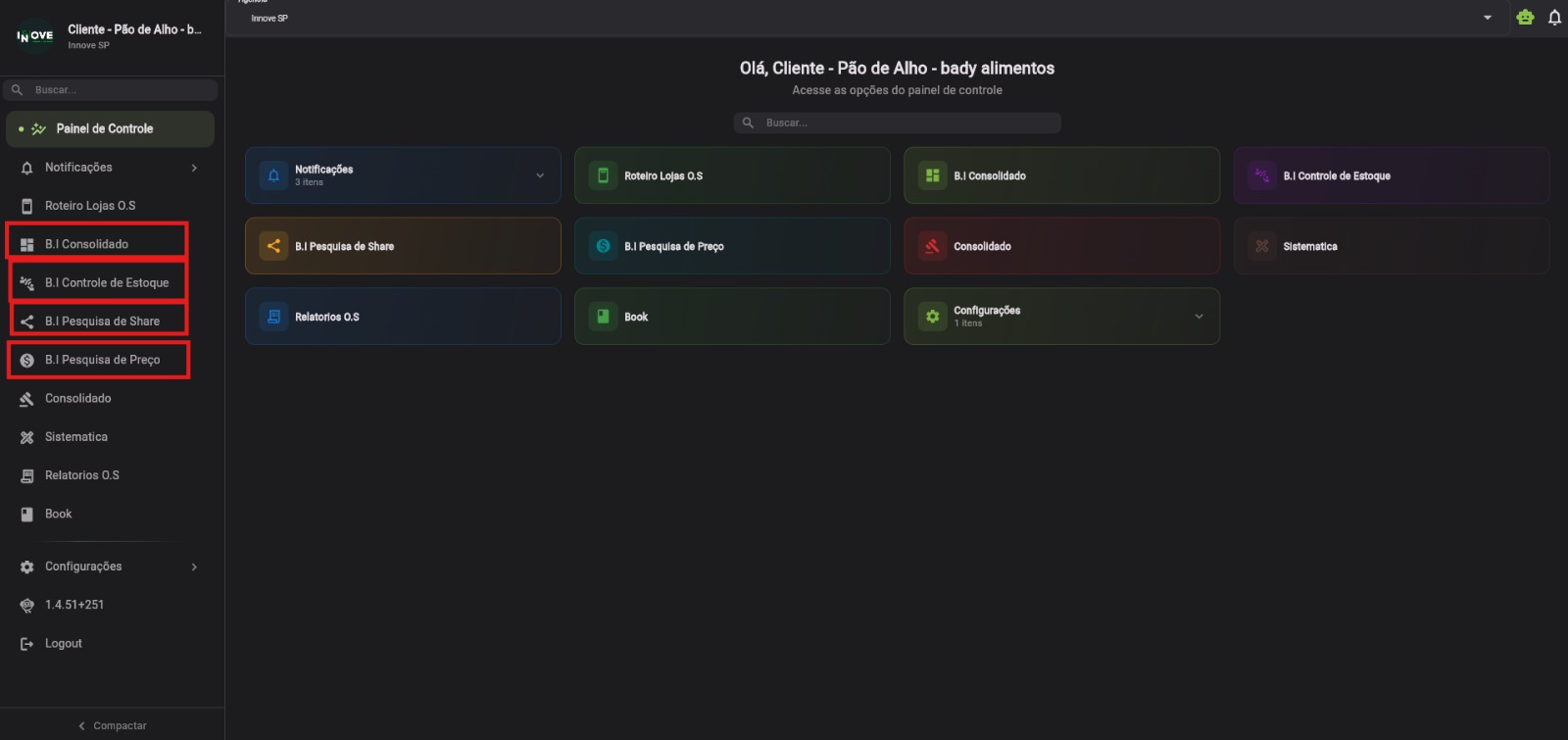Open the B.I Consolidado card label

coord(990,176)
